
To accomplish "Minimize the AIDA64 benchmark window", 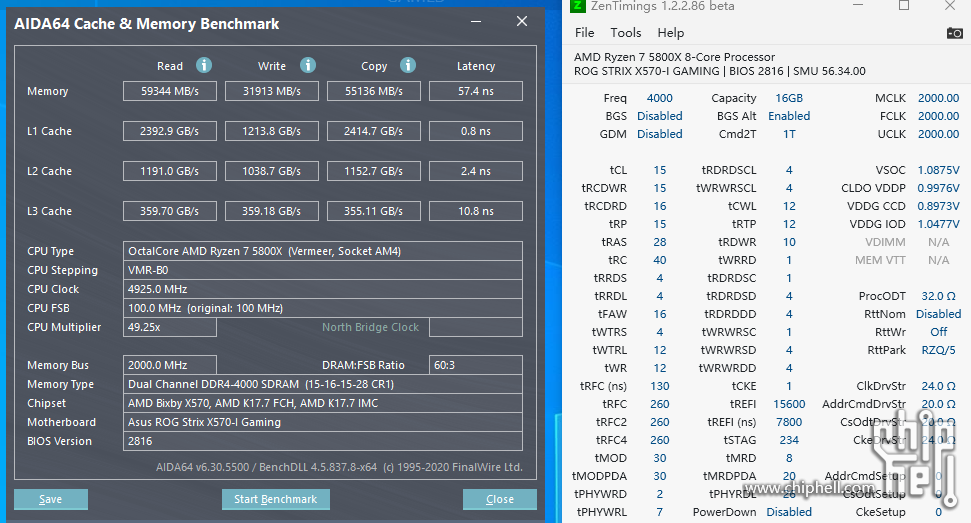I will [476, 22].
